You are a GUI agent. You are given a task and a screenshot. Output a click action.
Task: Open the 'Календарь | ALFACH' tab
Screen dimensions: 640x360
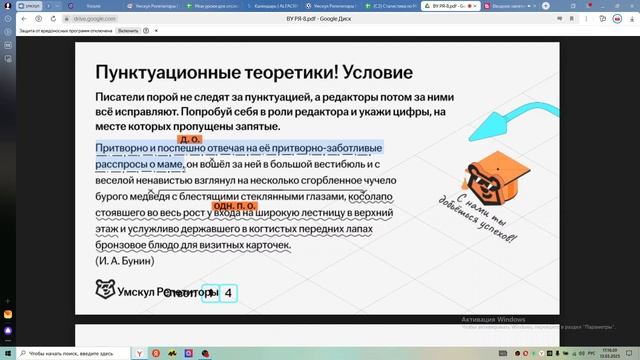click(273, 6)
